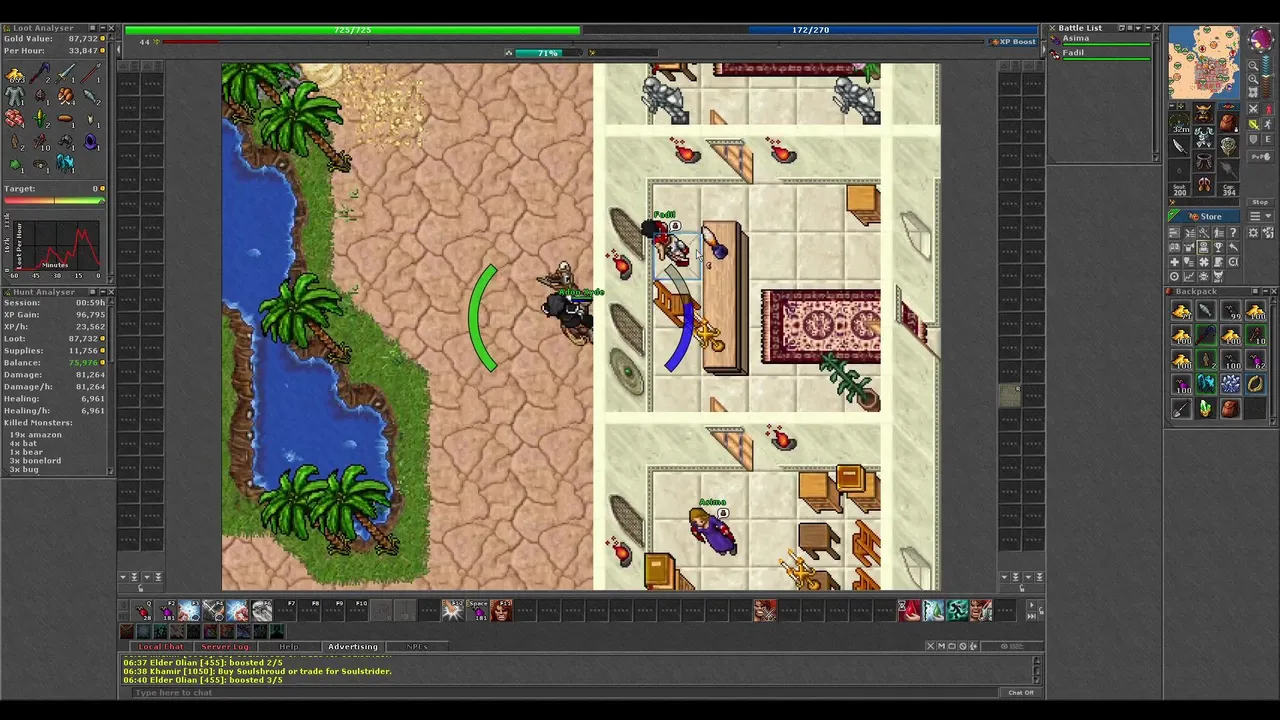Select Fadil in Battle List
The width and height of the screenshot is (1280, 720).
tap(1103, 53)
